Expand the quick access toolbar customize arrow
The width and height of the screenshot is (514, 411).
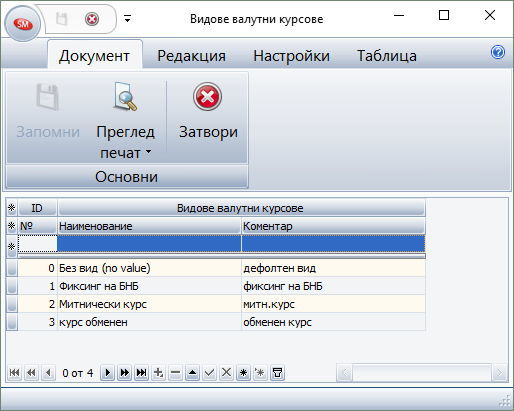pos(127,19)
